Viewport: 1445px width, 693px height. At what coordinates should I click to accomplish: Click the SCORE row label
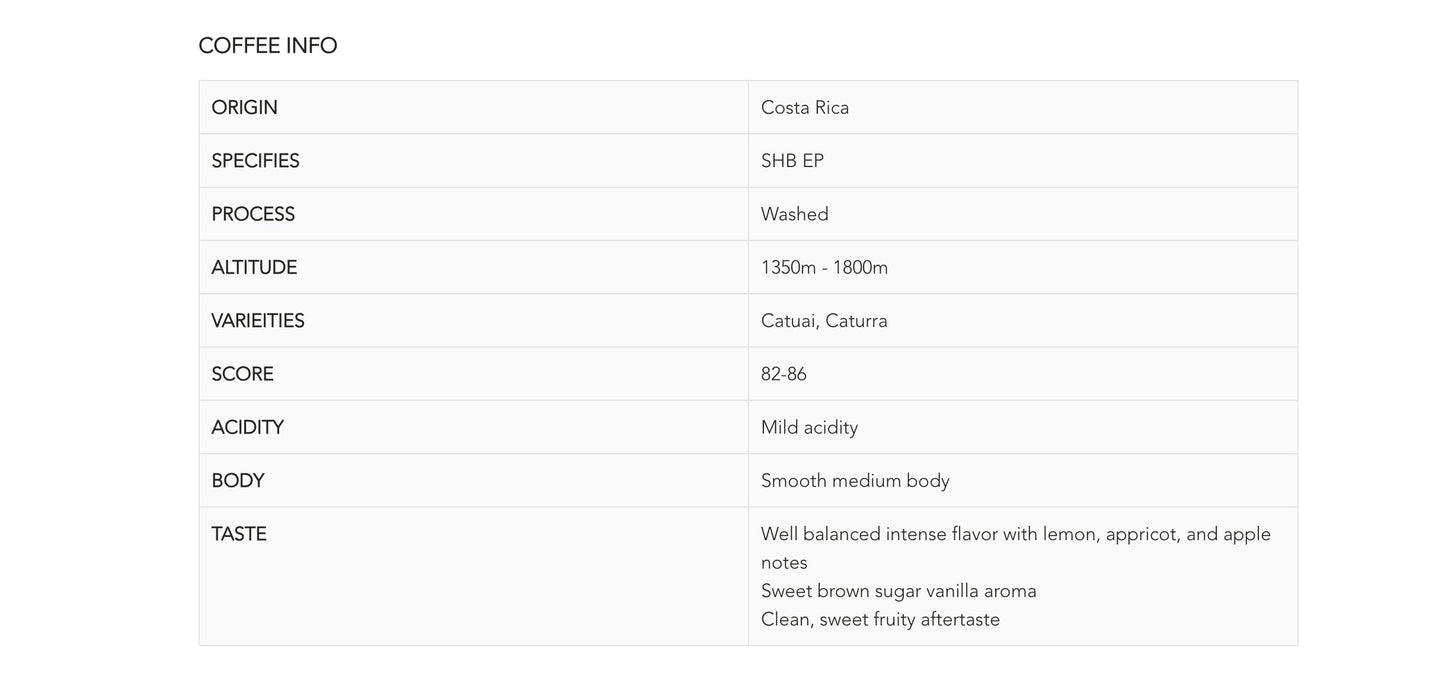[242, 374]
